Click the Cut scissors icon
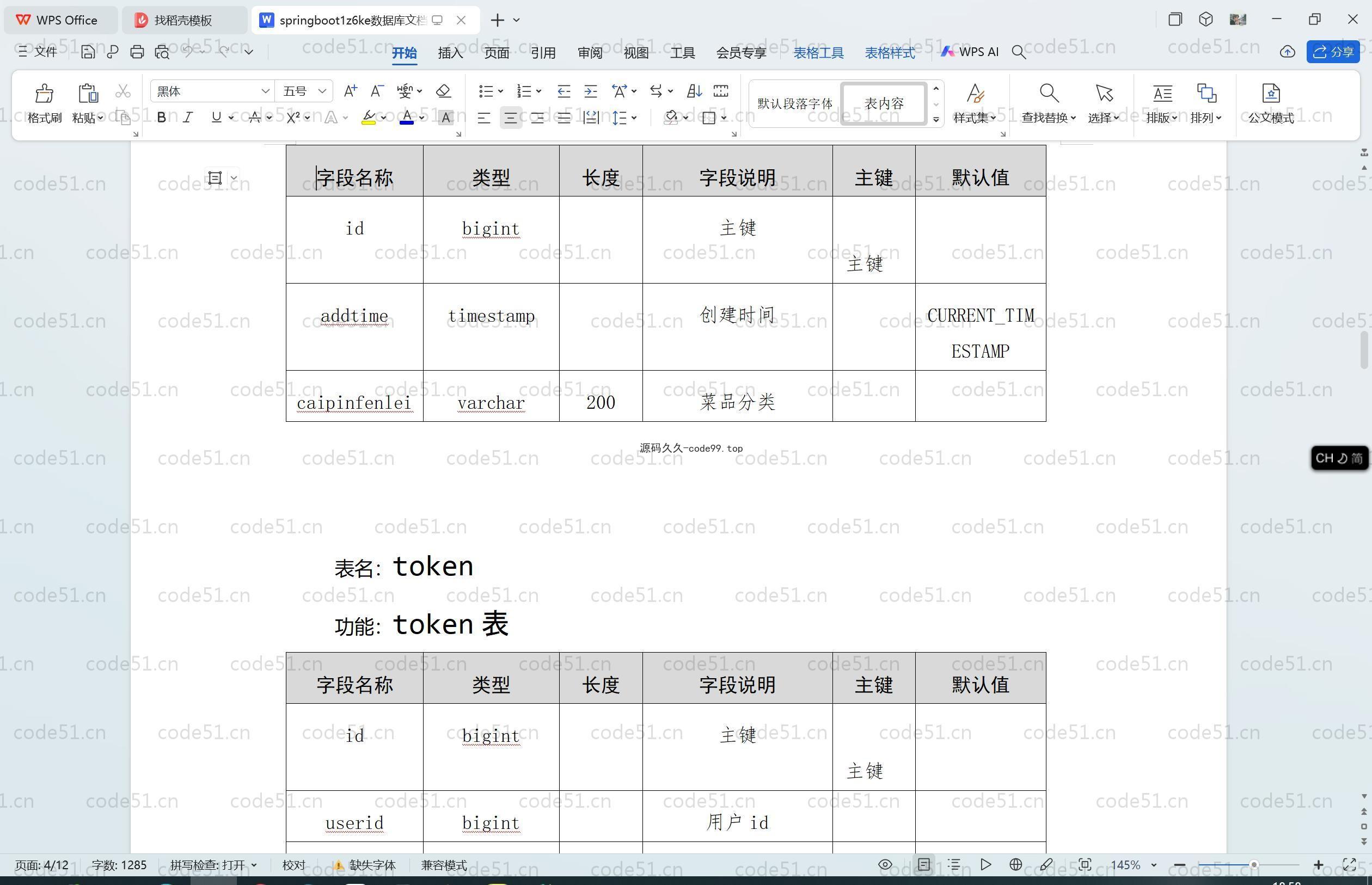Image resolution: width=1372 pixels, height=885 pixels. 122,91
